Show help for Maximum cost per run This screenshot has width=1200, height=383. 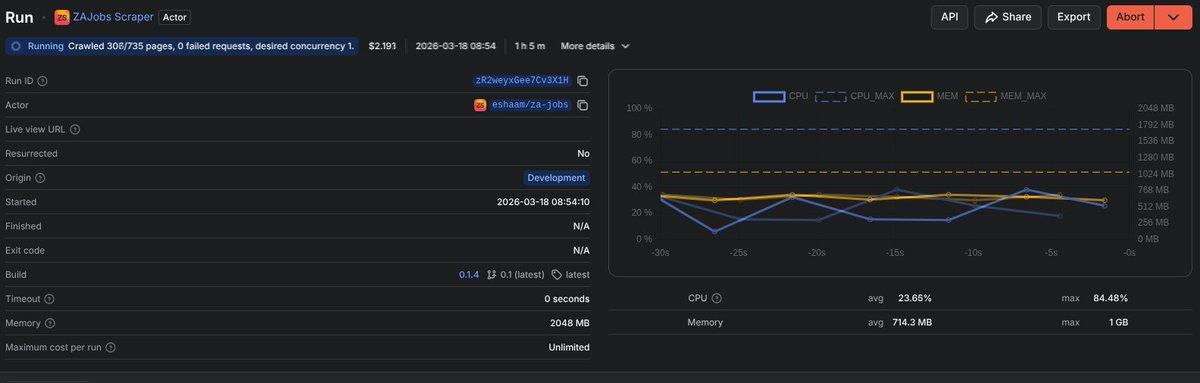(110, 347)
